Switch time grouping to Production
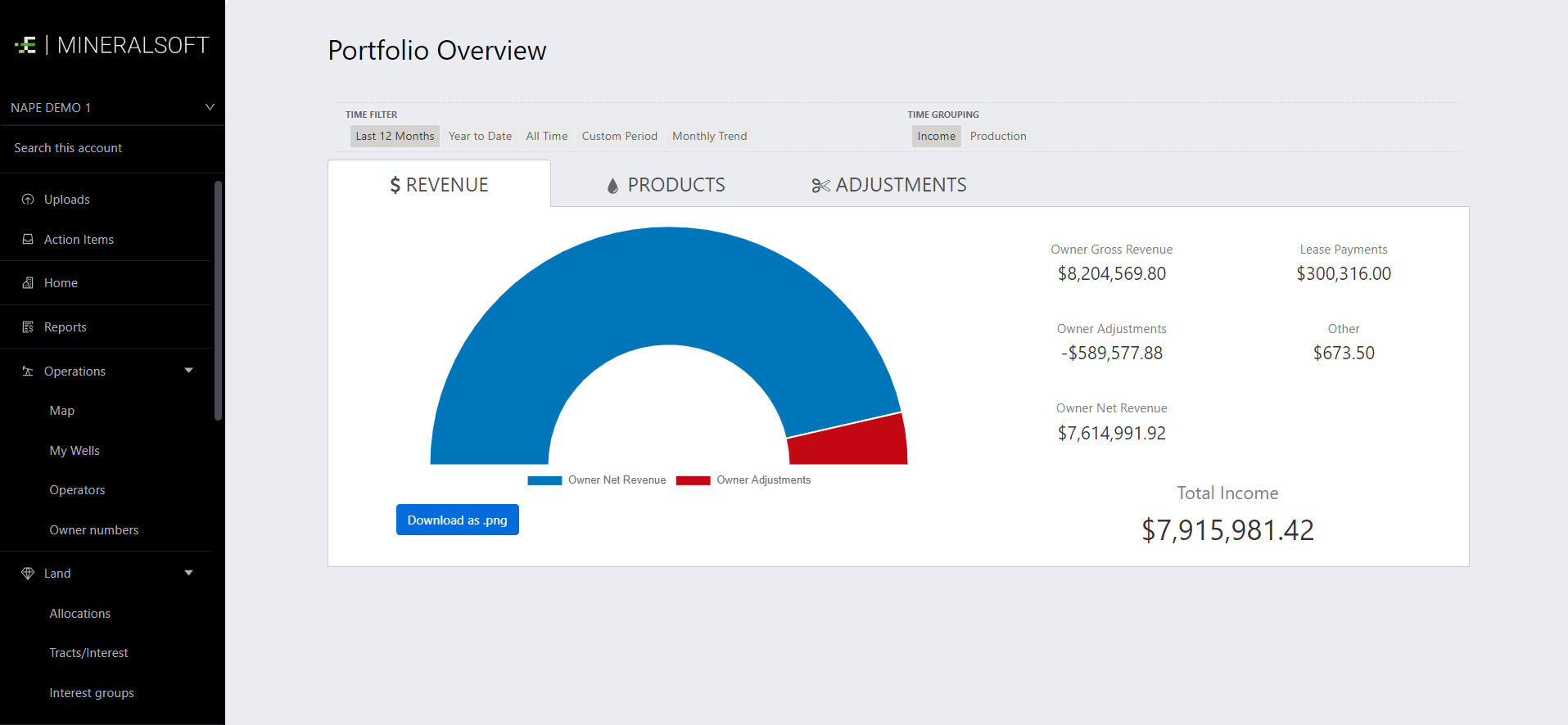 pyautogui.click(x=997, y=136)
